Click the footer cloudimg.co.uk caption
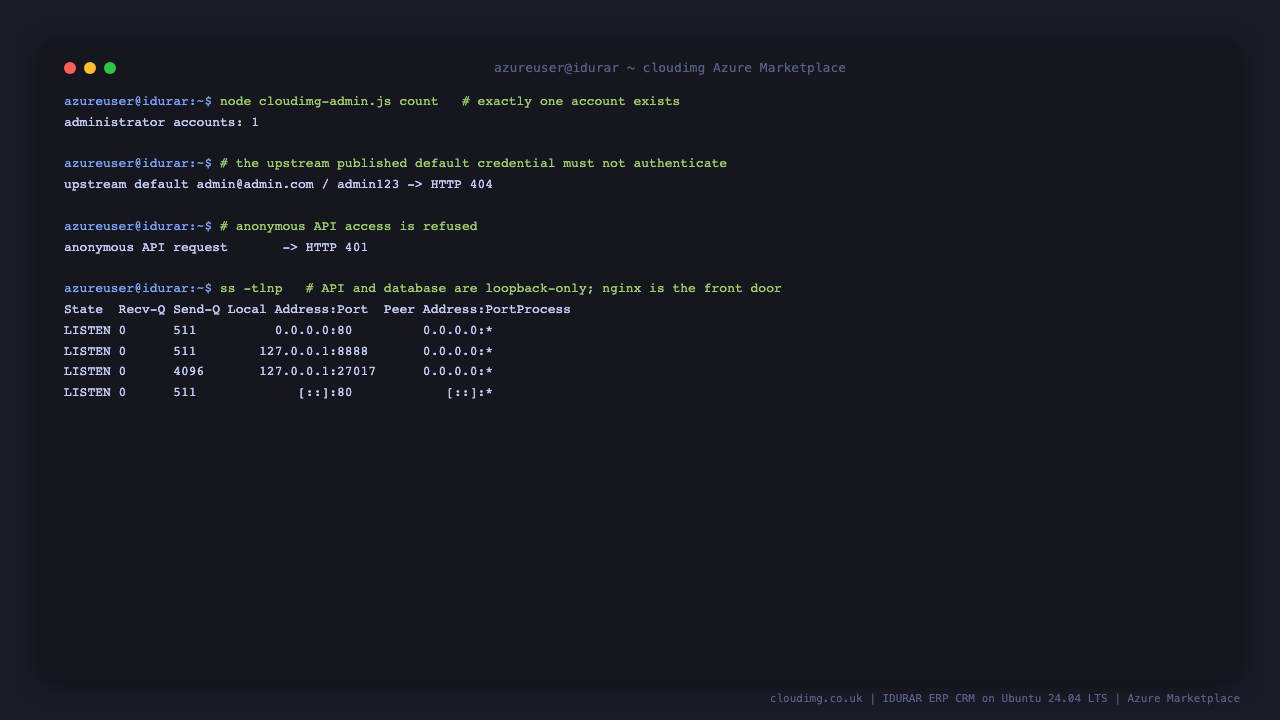The height and width of the screenshot is (720, 1280). click(1005, 698)
